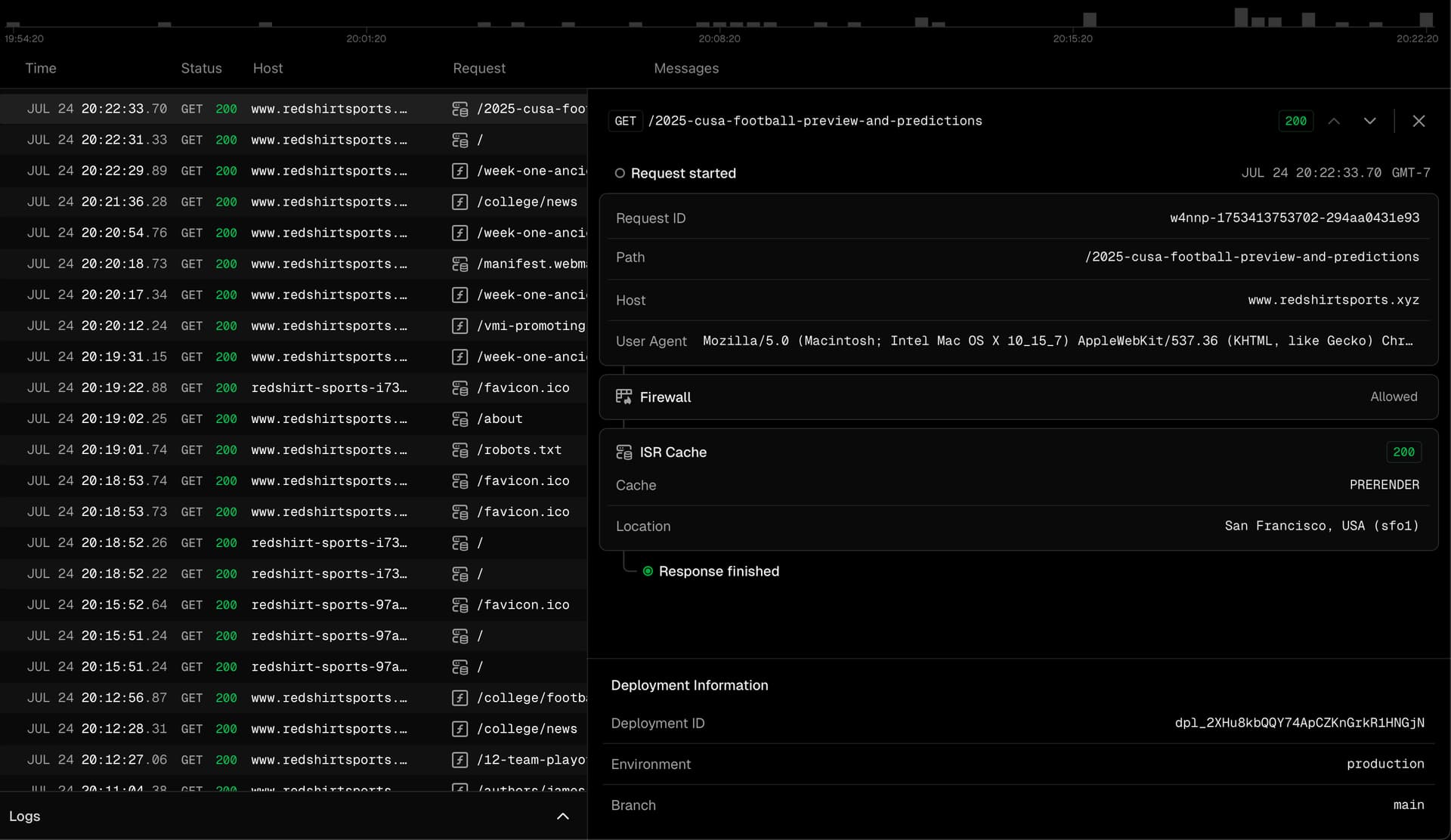Screen dimensions: 1451x840
Task: Click the Deployment ID value
Action: coord(1299,723)
